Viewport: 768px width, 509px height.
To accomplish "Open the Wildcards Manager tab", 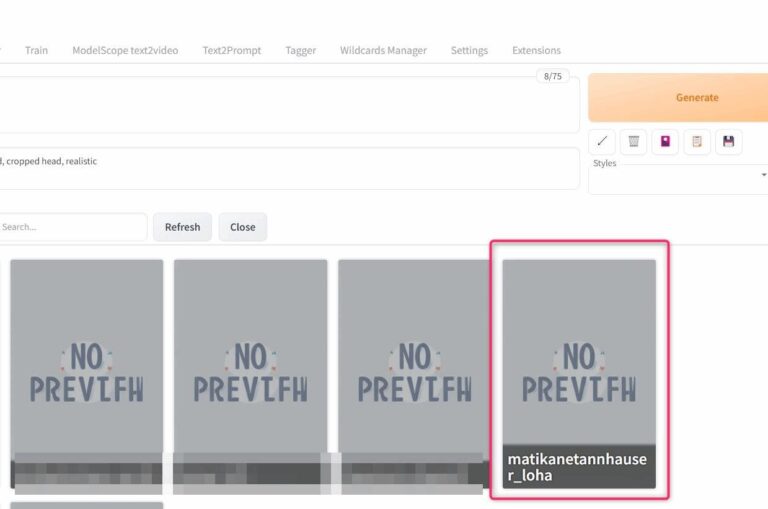I will click(x=383, y=50).
